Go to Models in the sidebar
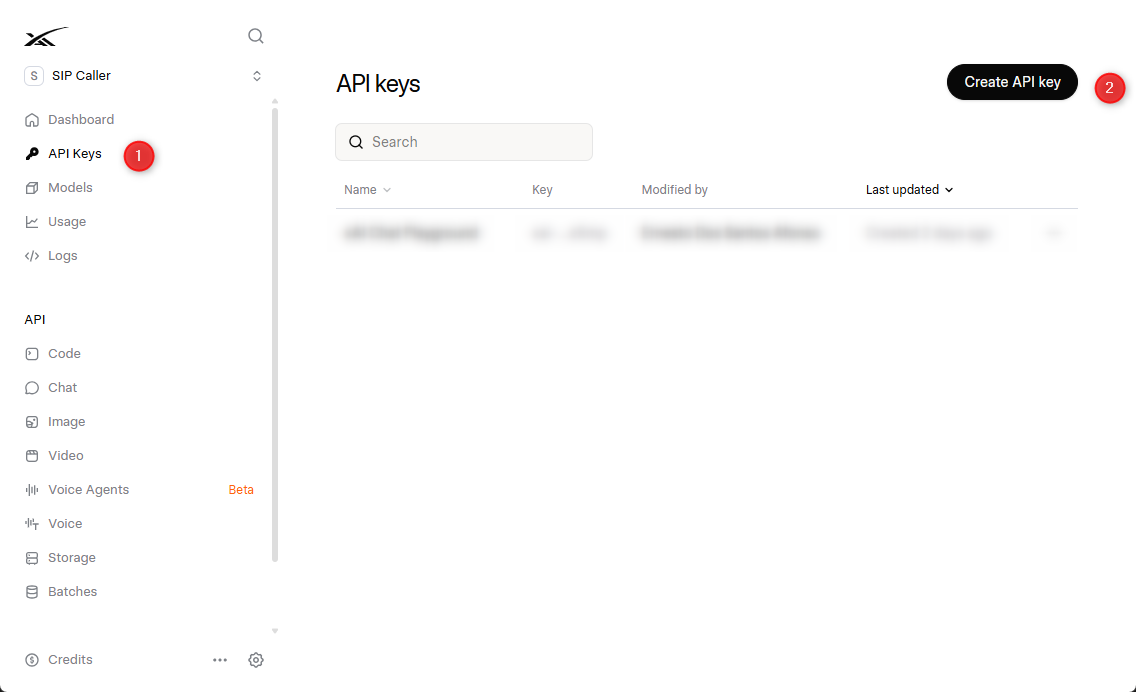 pyautogui.click(x=70, y=188)
